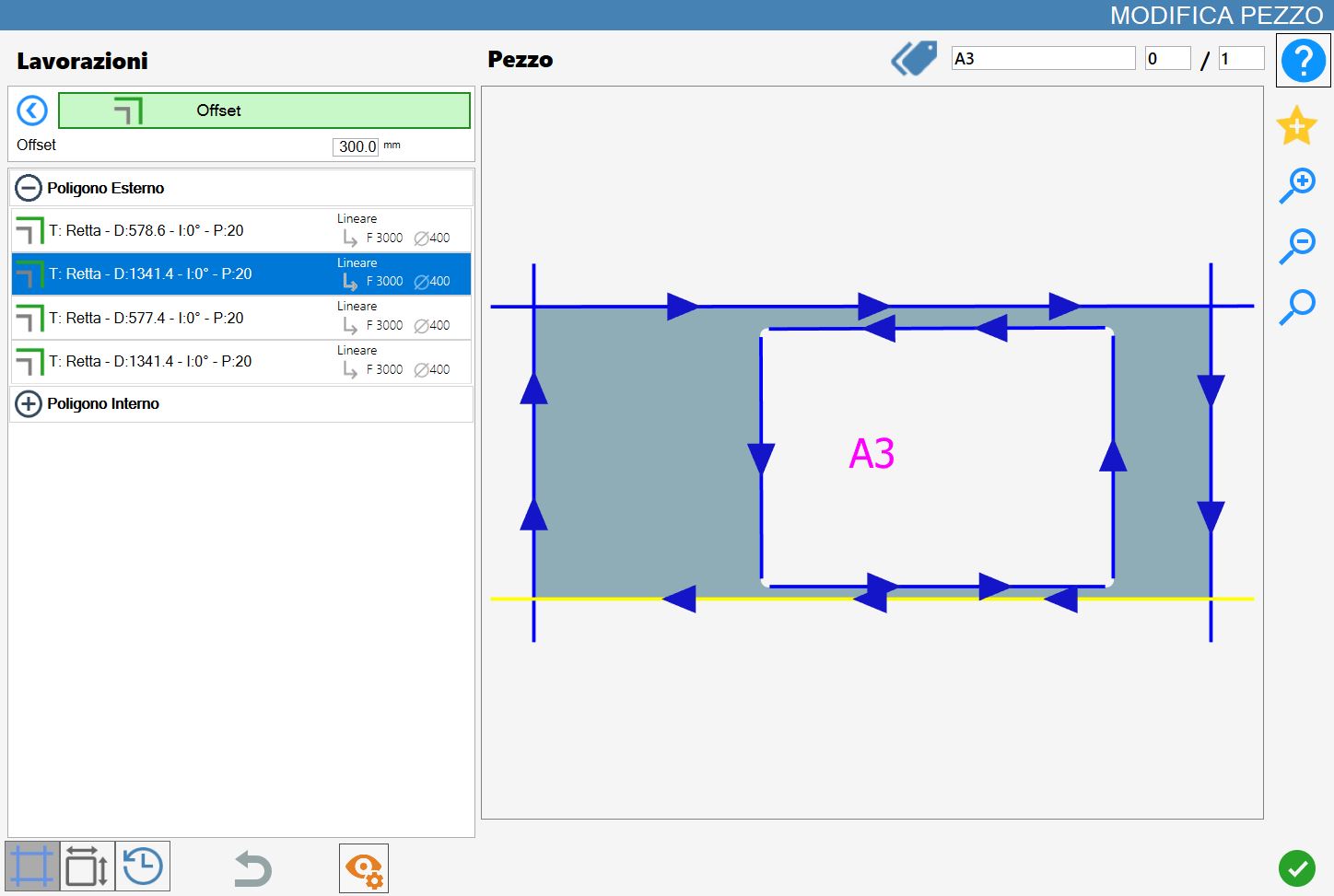Click the MODIFICA PEZZO title text

1216,16
